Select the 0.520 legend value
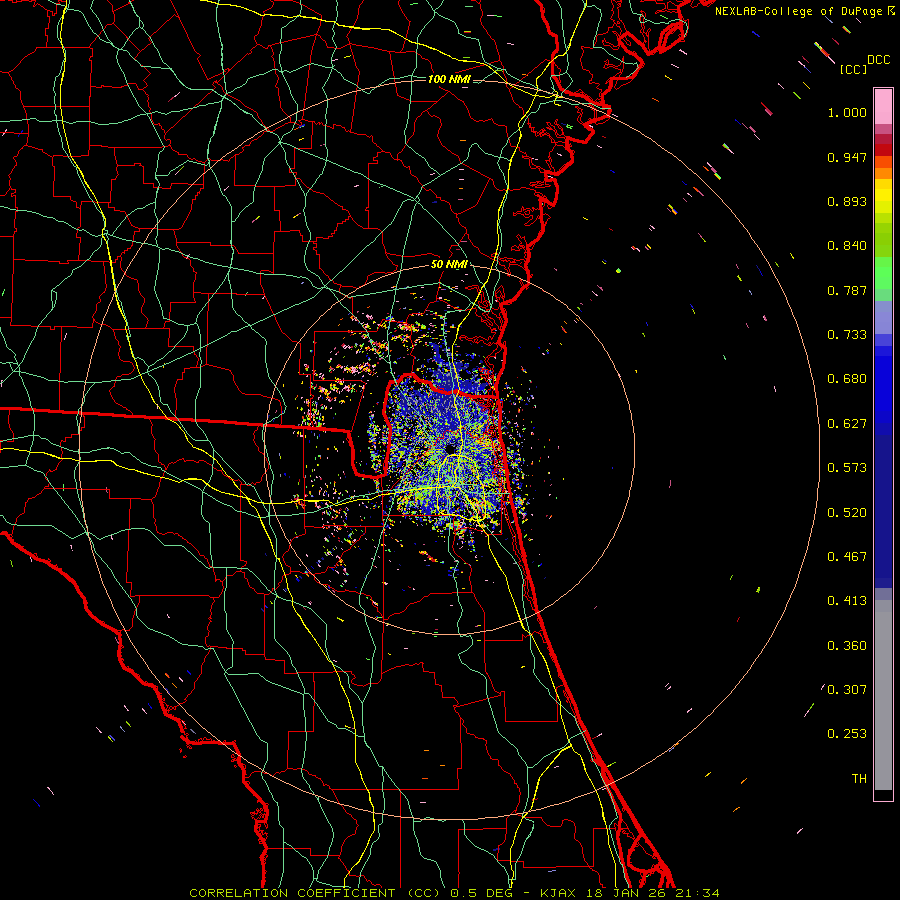 click(x=847, y=513)
